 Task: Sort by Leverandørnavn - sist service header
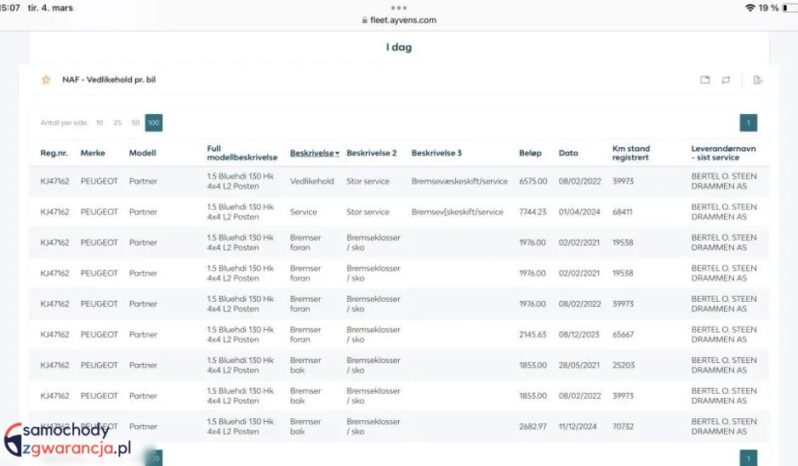(723, 153)
